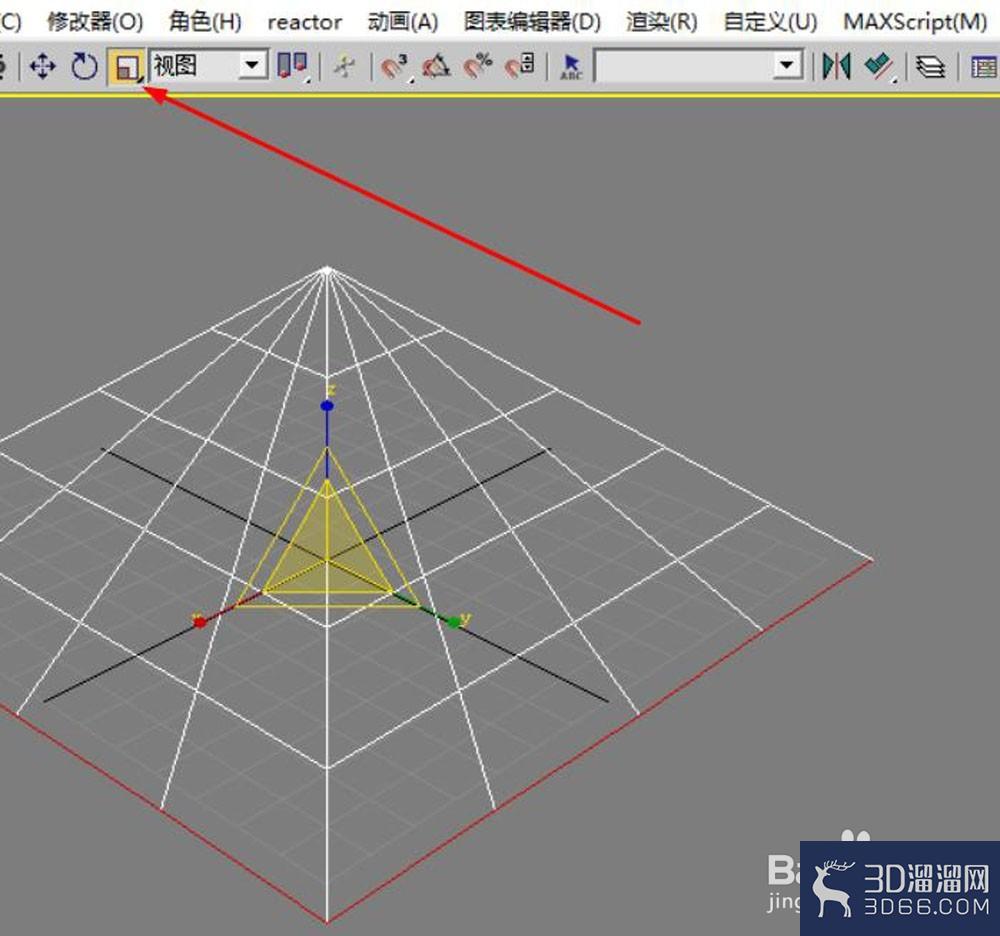Image resolution: width=1000 pixels, height=936 pixels.
Task: Toggle the 3D Snaps magnet
Action: (395, 67)
